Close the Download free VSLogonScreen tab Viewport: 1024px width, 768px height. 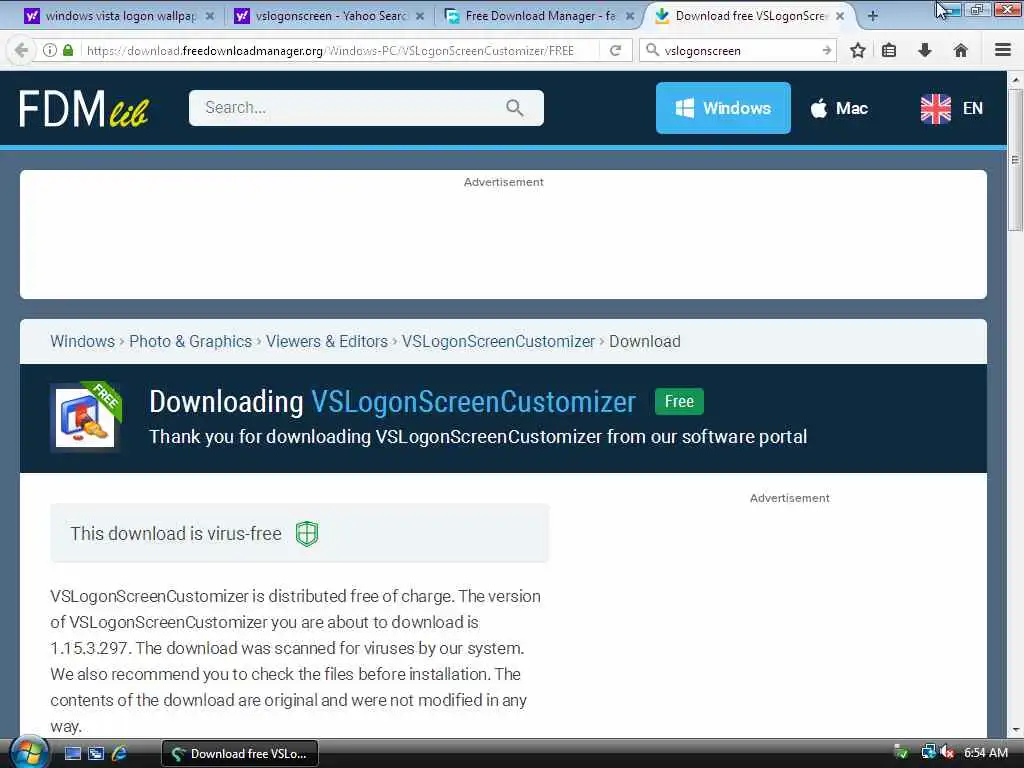[x=840, y=16]
